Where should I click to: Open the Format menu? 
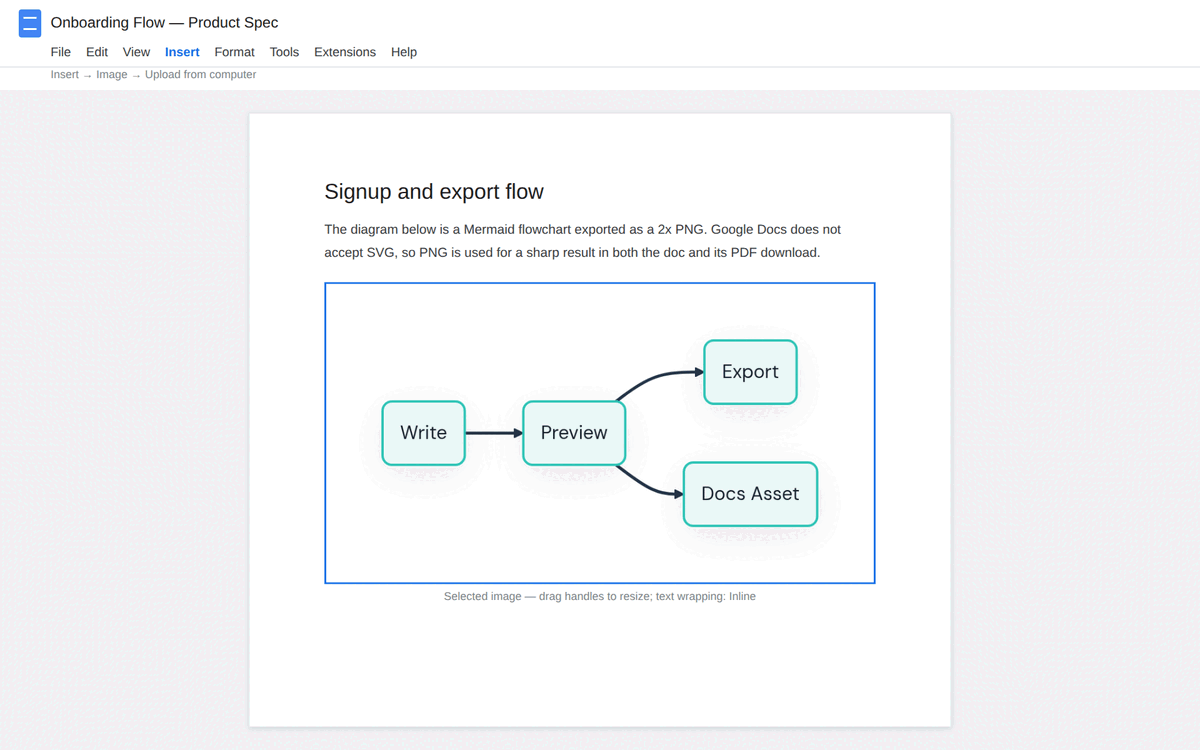point(234,52)
